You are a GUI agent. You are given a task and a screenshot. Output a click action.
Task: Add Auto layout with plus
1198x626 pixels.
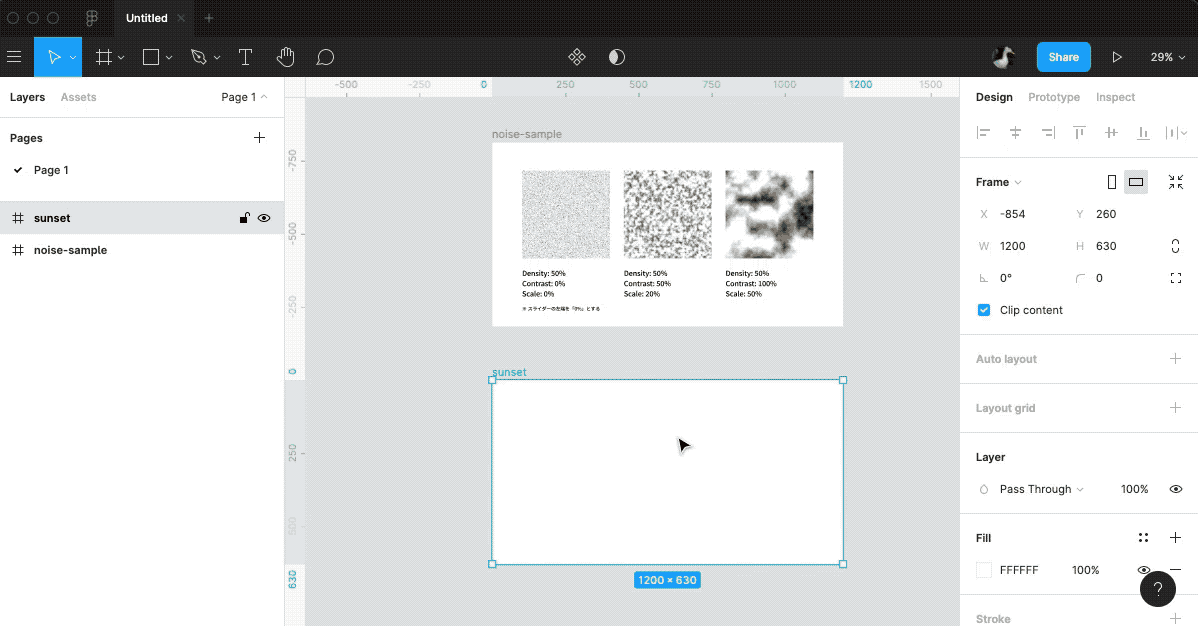tap(1176, 358)
